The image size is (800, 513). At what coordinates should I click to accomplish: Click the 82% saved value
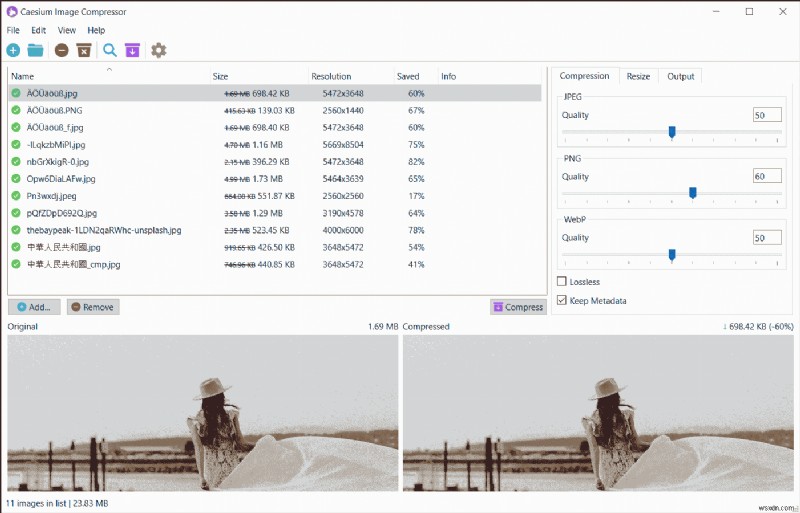tap(416, 161)
